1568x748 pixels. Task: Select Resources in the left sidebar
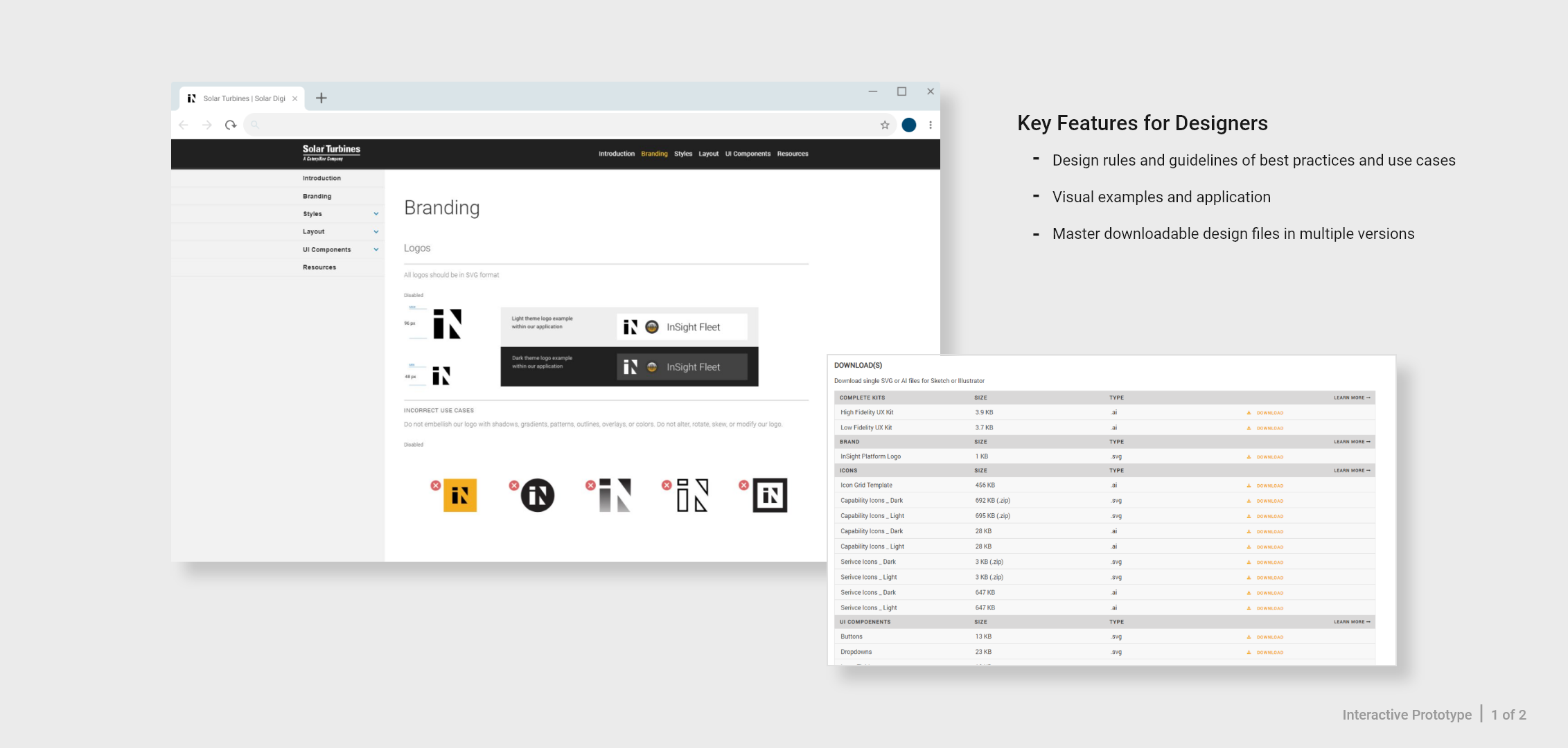click(319, 267)
